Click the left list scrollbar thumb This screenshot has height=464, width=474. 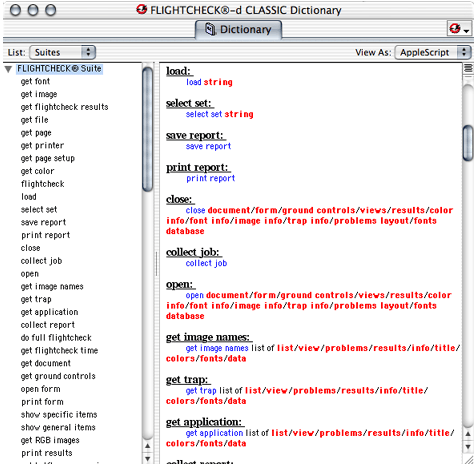147,129
